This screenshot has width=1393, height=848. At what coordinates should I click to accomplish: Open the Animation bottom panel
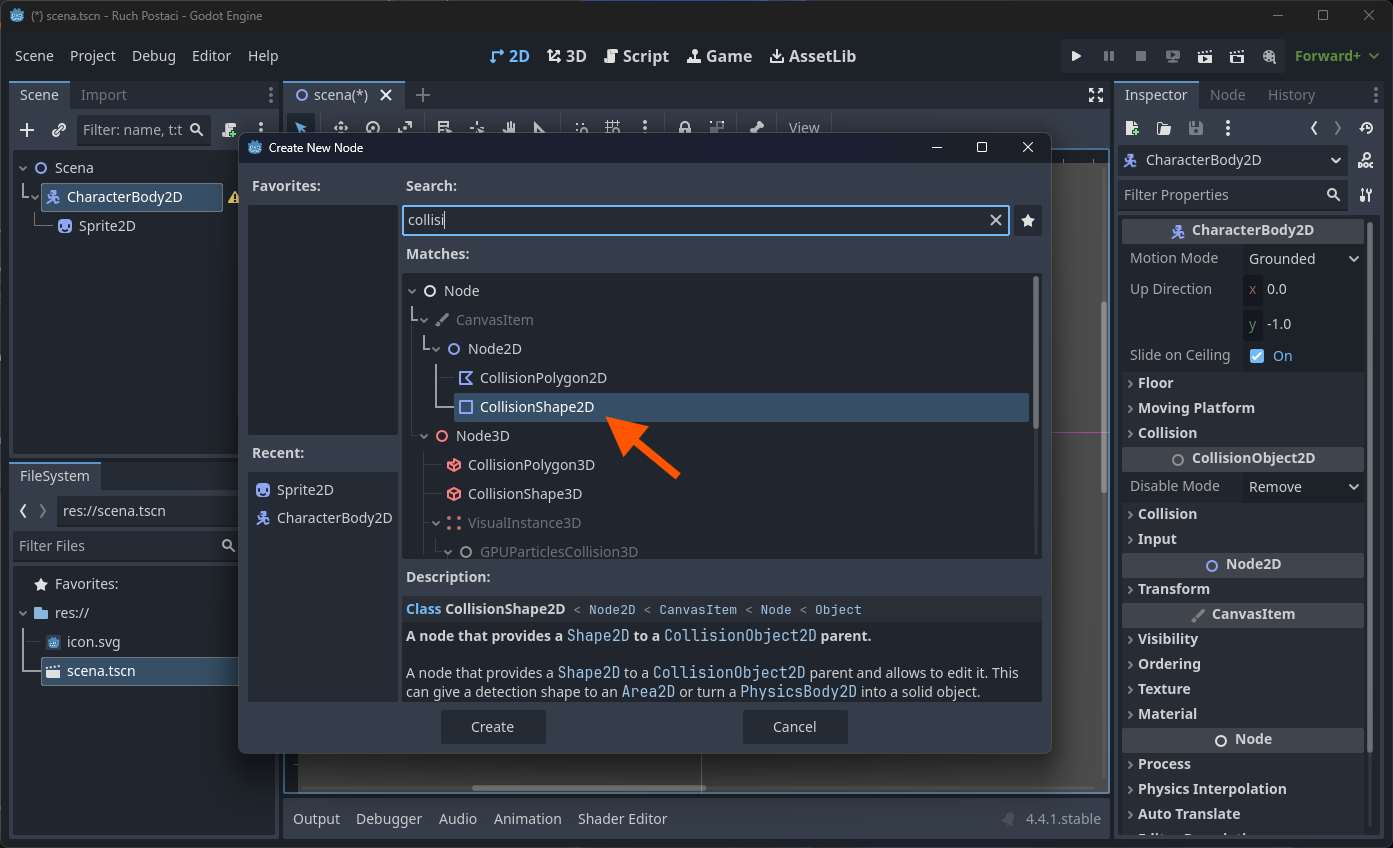click(x=527, y=819)
